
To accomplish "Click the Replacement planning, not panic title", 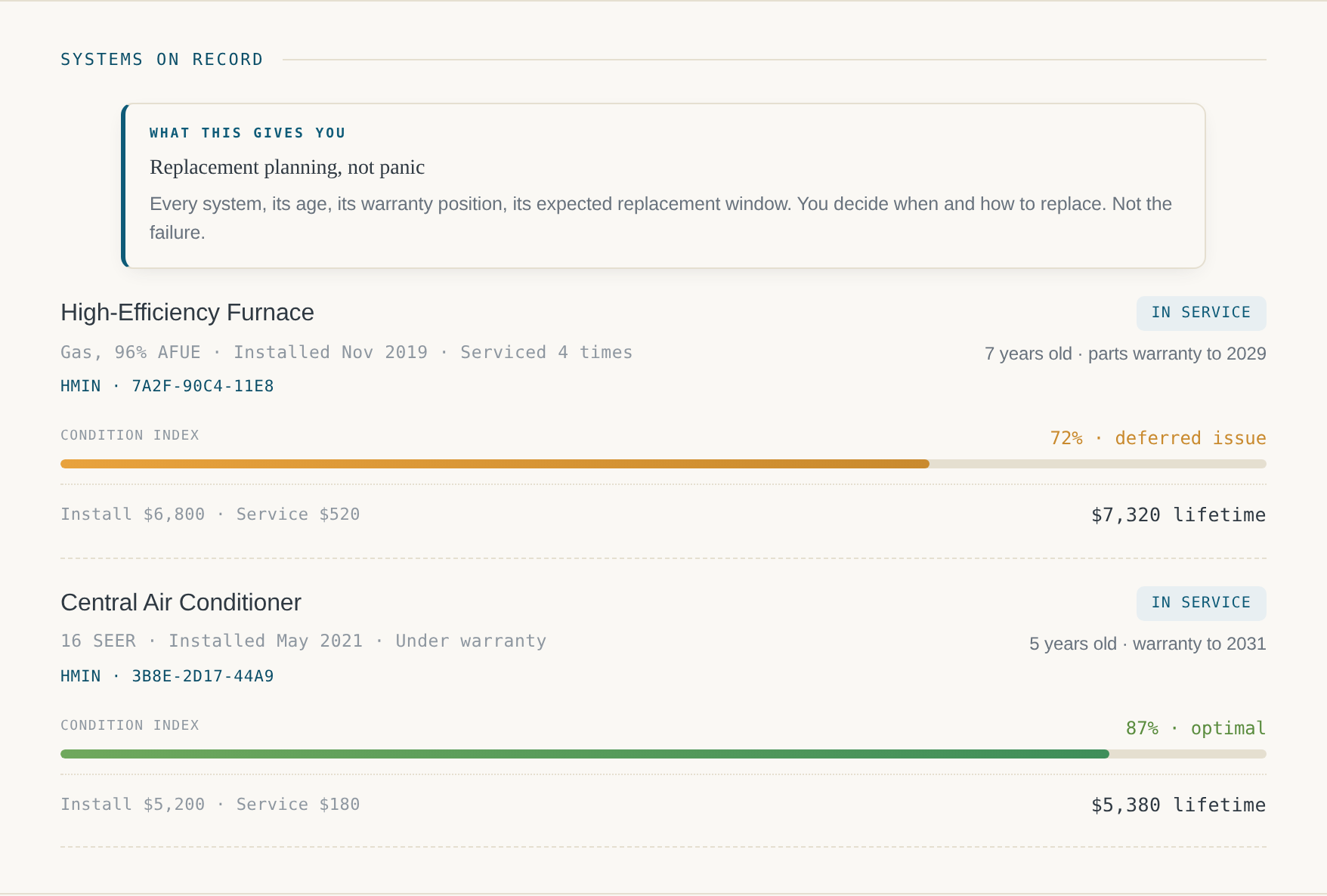I will (x=287, y=167).
